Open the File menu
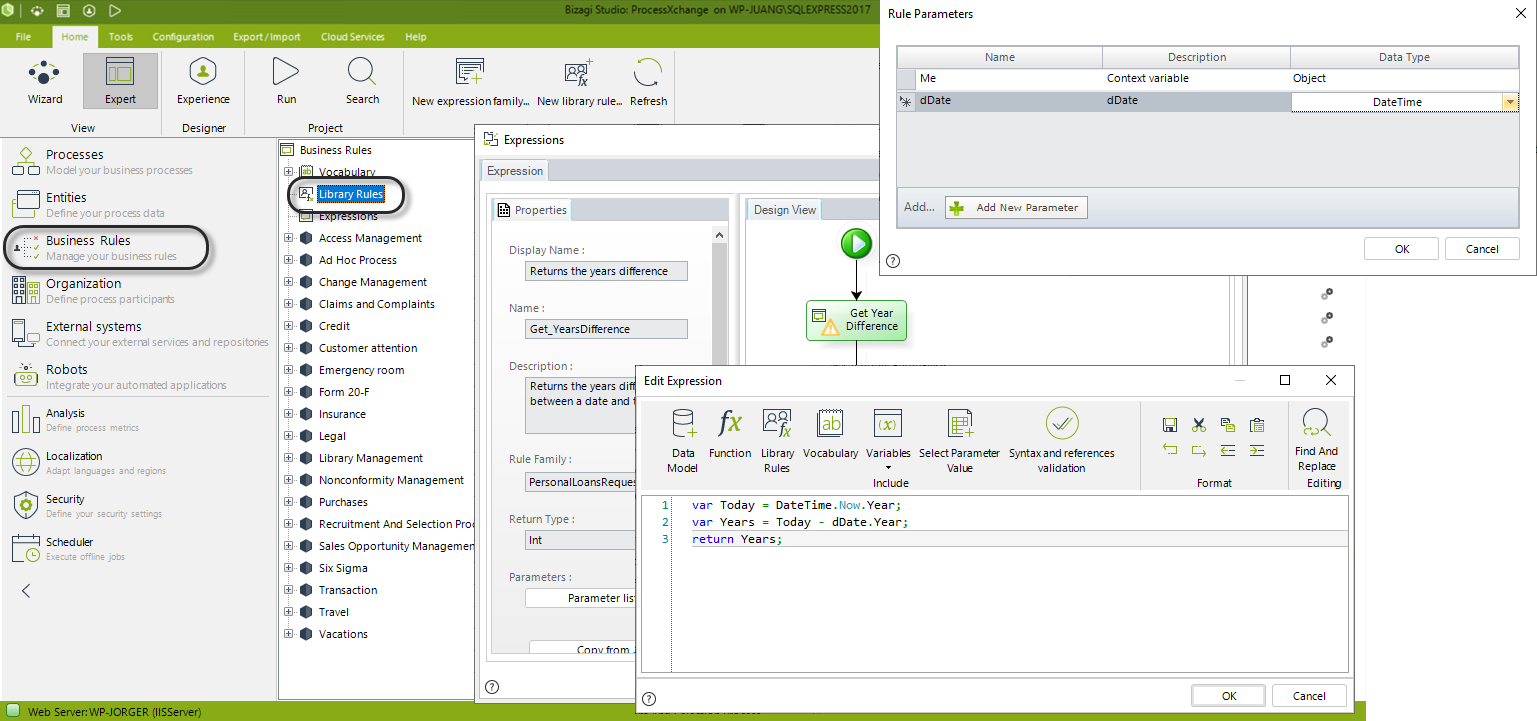This screenshot has height=721, width=1537. point(23,37)
